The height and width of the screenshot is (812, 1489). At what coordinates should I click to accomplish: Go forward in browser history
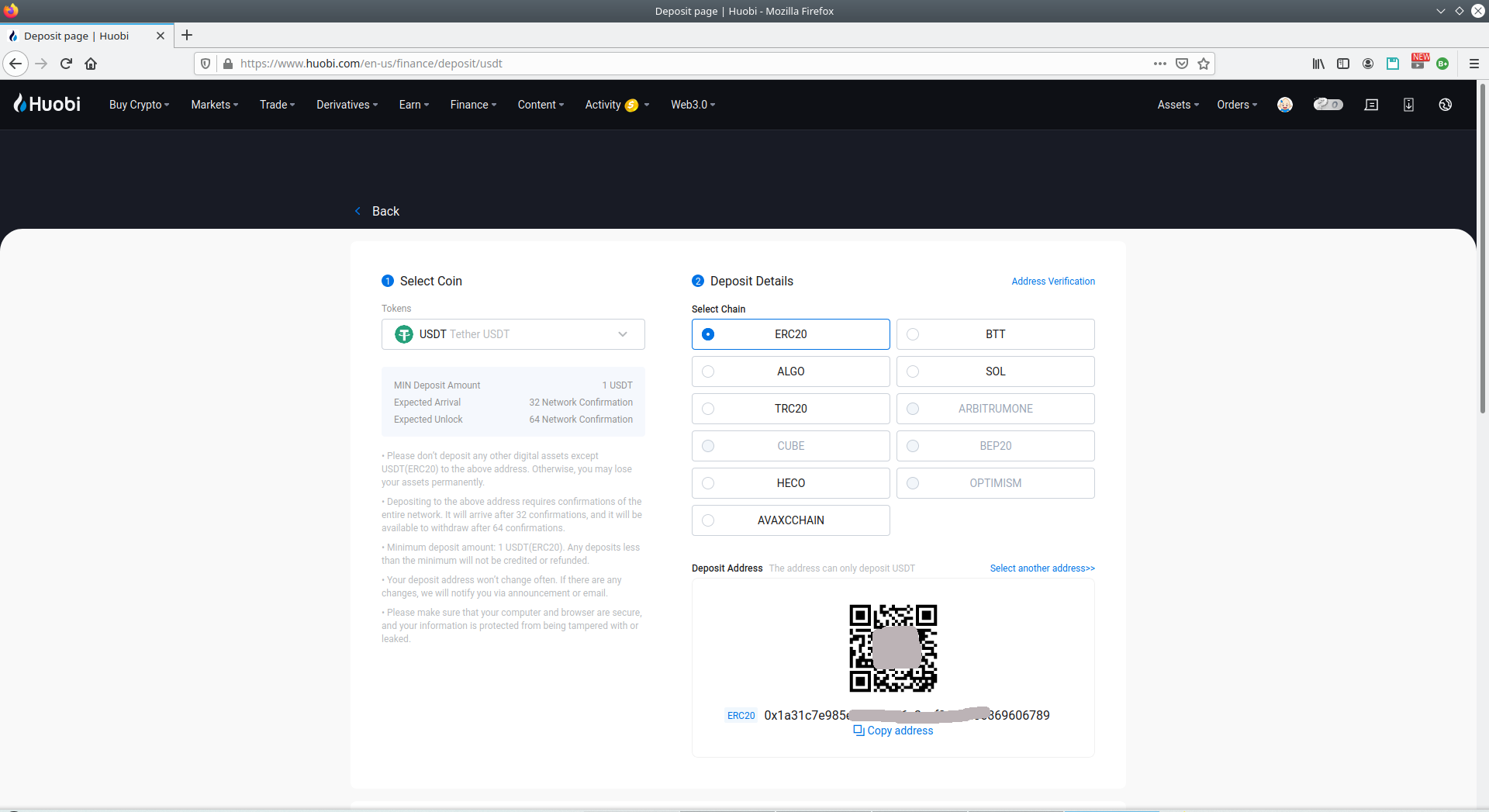coord(41,64)
